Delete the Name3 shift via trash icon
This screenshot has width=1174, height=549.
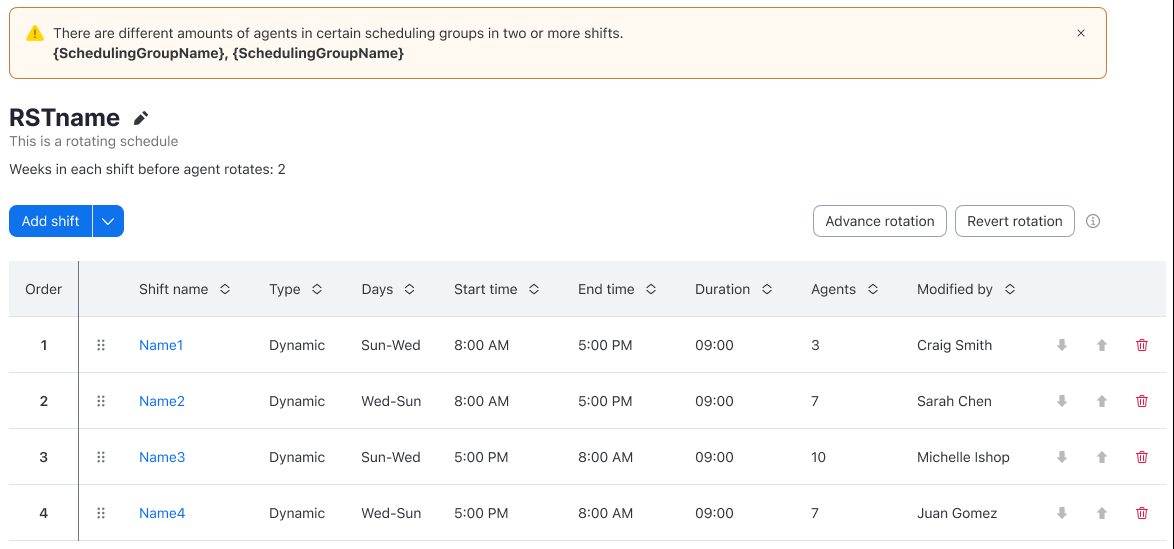[x=1142, y=457]
